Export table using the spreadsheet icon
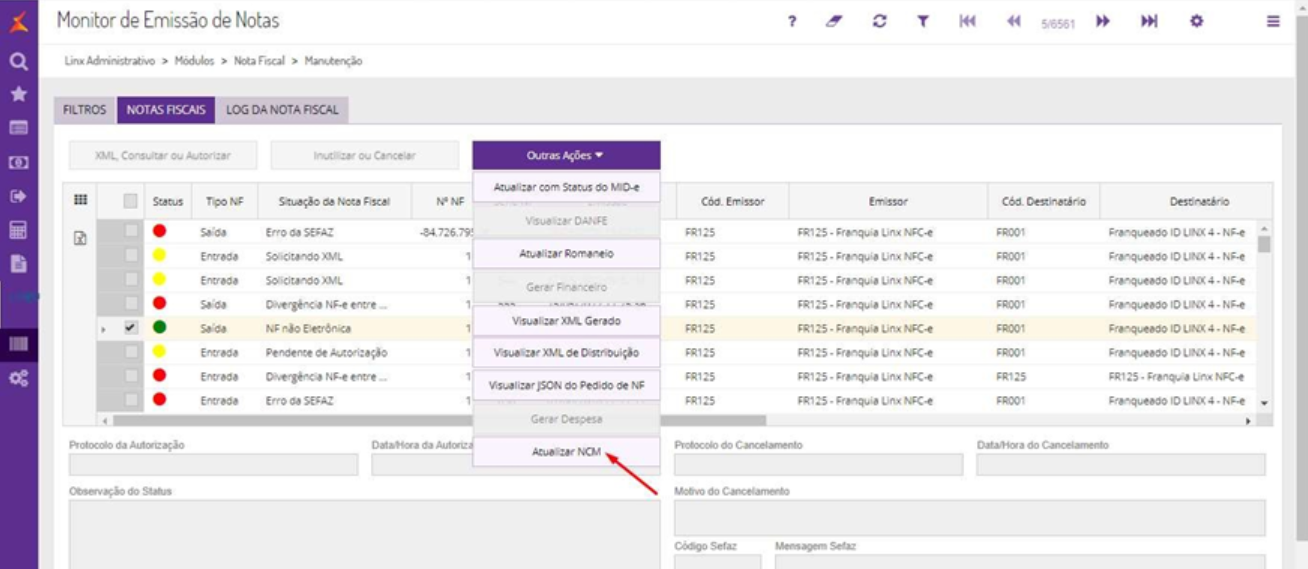The image size is (1308, 569). [81, 238]
